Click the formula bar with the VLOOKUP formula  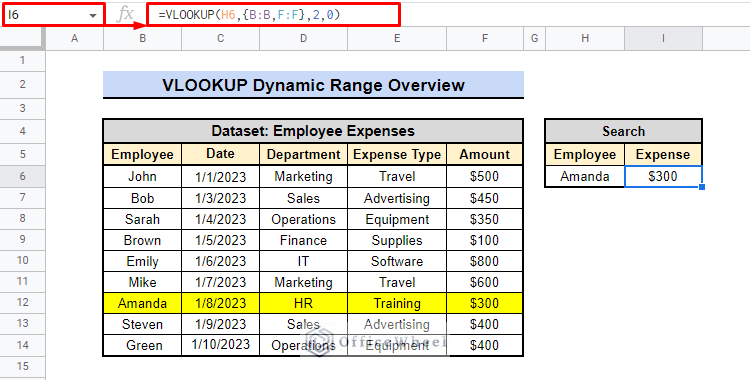pos(274,15)
